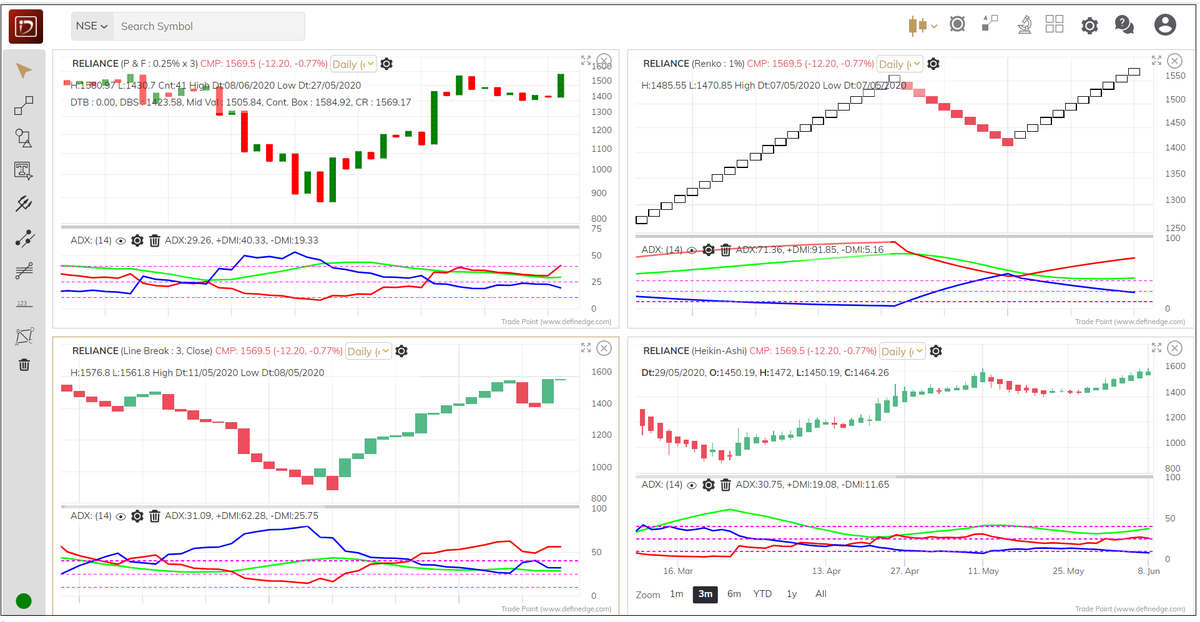Click 'RELIANCE (Renko : 1%)' chart title

pos(693,63)
